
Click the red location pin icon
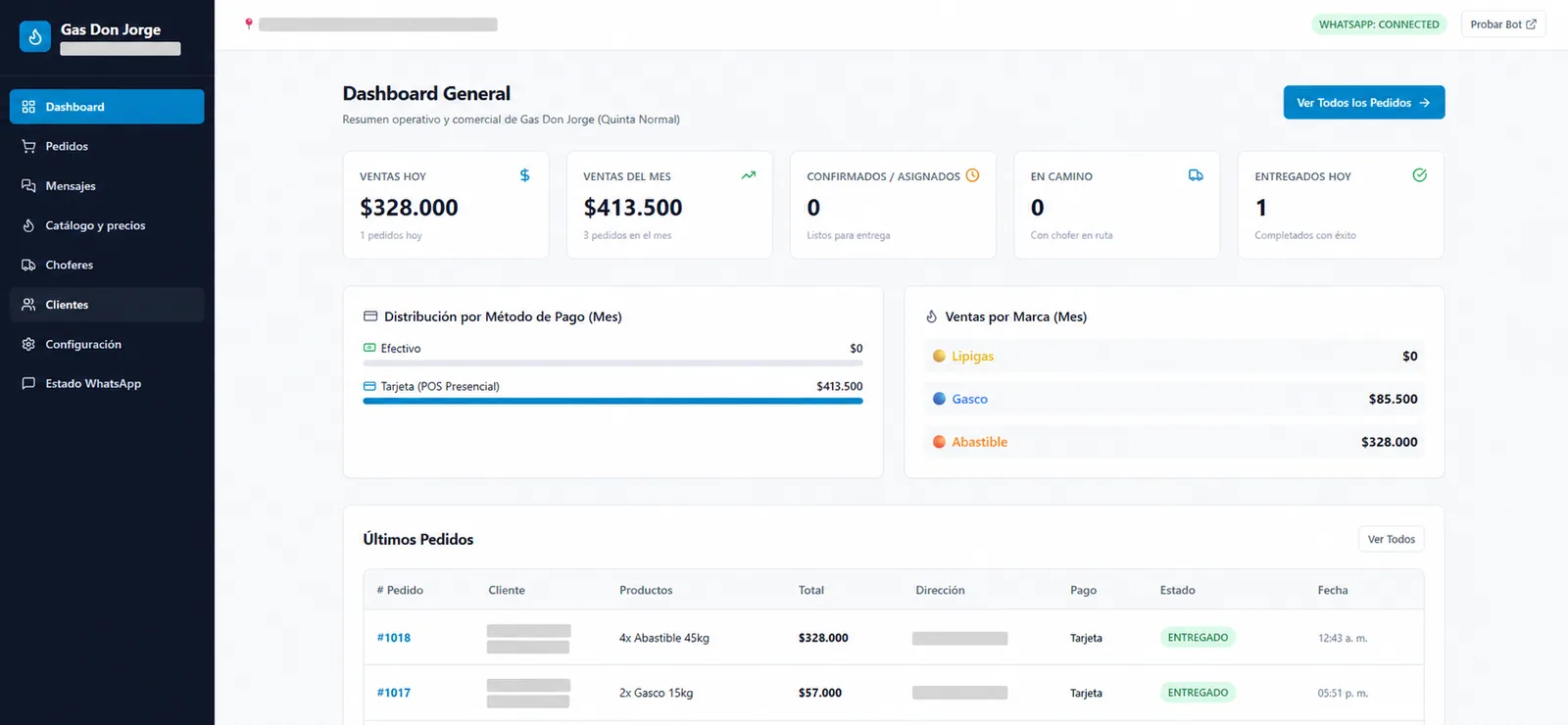coord(249,24)
